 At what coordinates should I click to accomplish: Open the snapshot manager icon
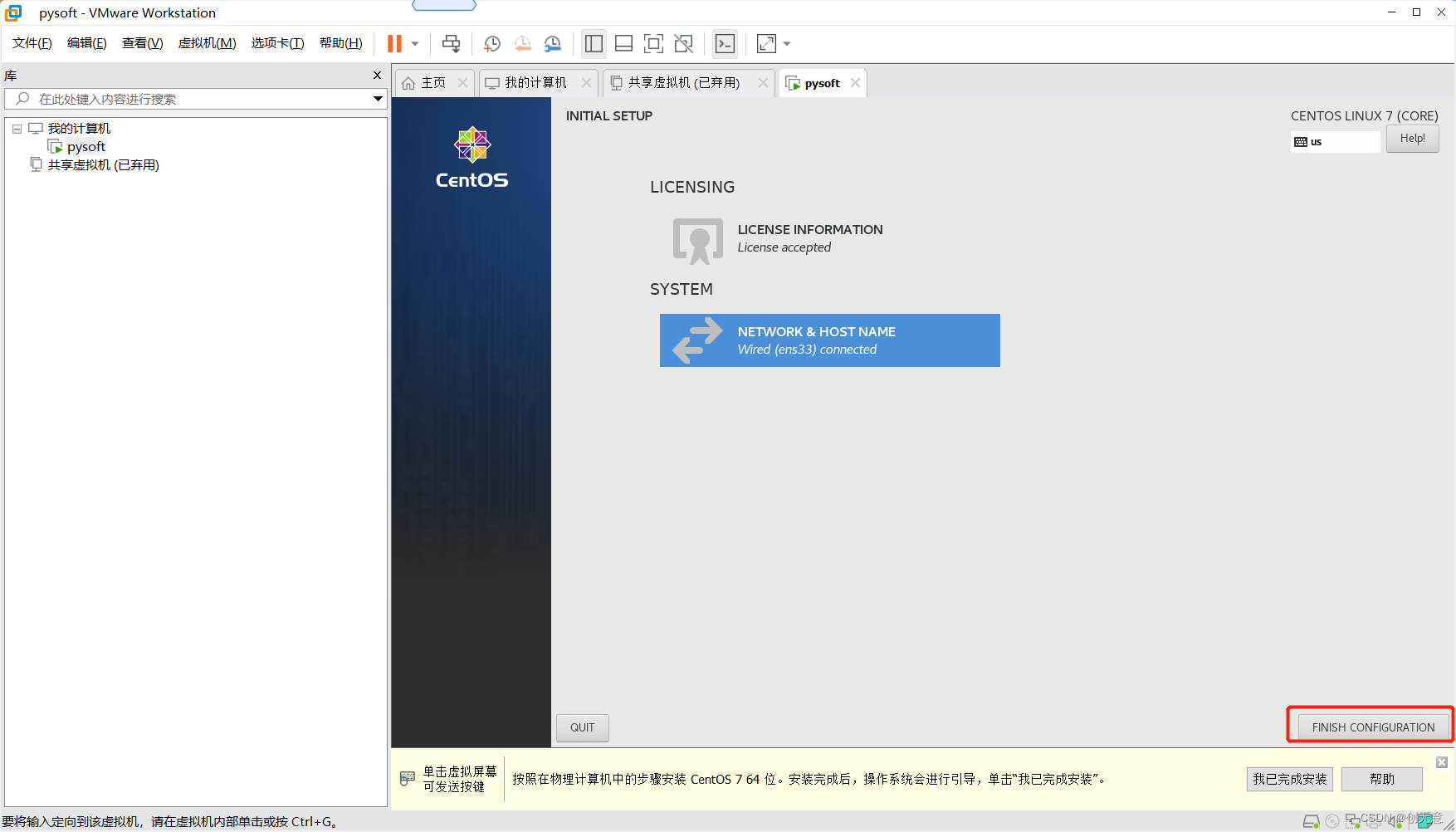552,43
